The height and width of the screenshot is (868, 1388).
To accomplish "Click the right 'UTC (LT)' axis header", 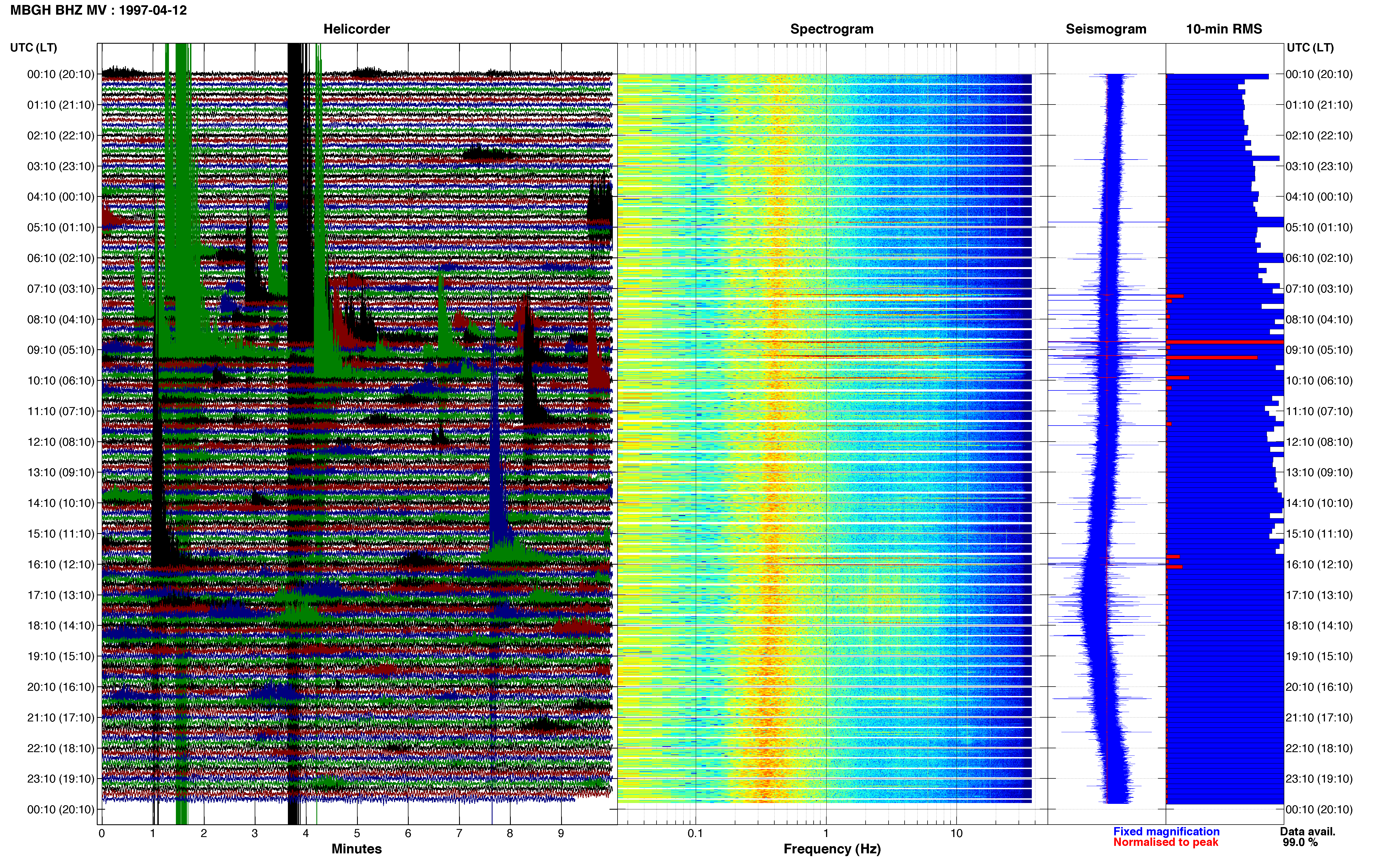I will 1310,48.
